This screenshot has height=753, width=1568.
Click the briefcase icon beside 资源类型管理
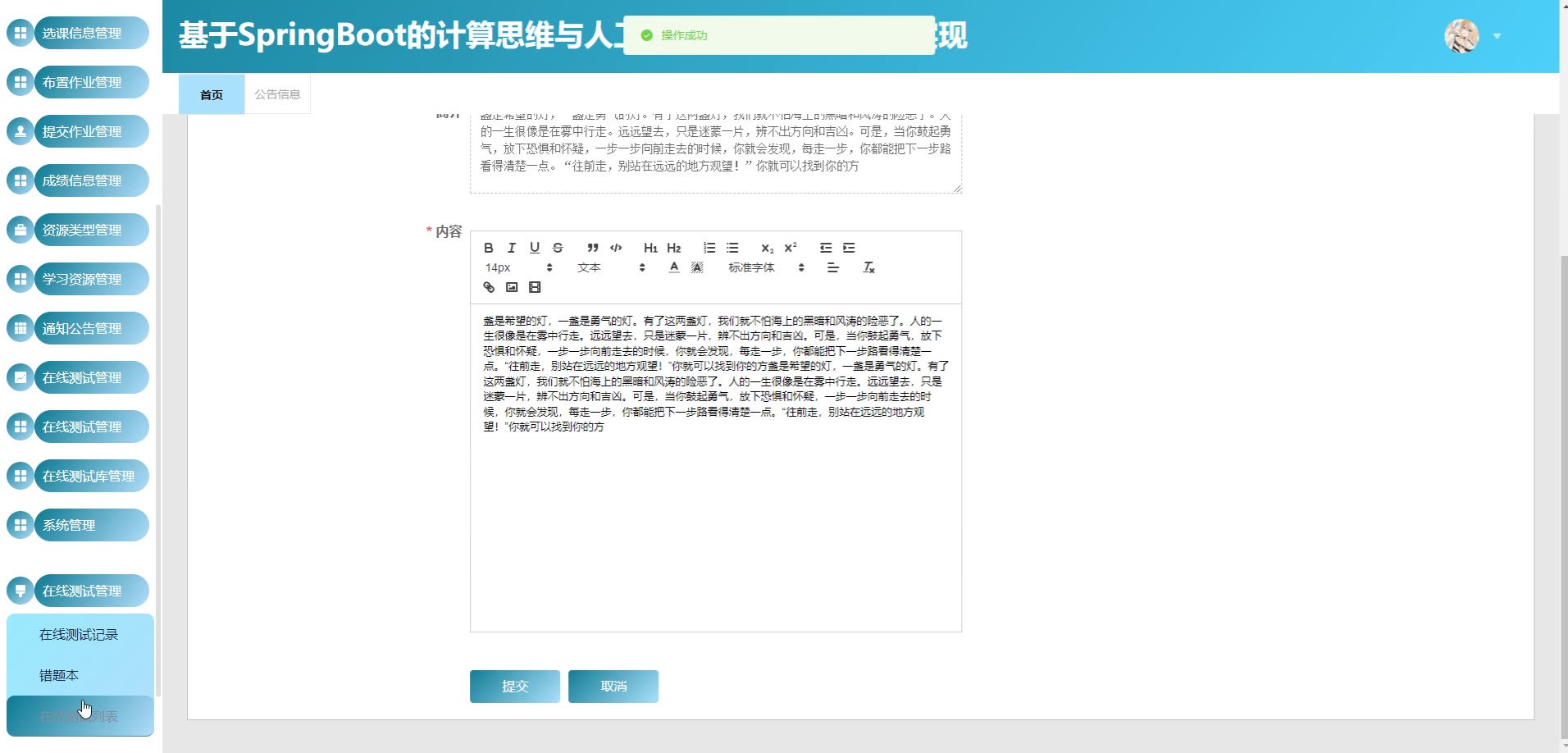point(21,230)
